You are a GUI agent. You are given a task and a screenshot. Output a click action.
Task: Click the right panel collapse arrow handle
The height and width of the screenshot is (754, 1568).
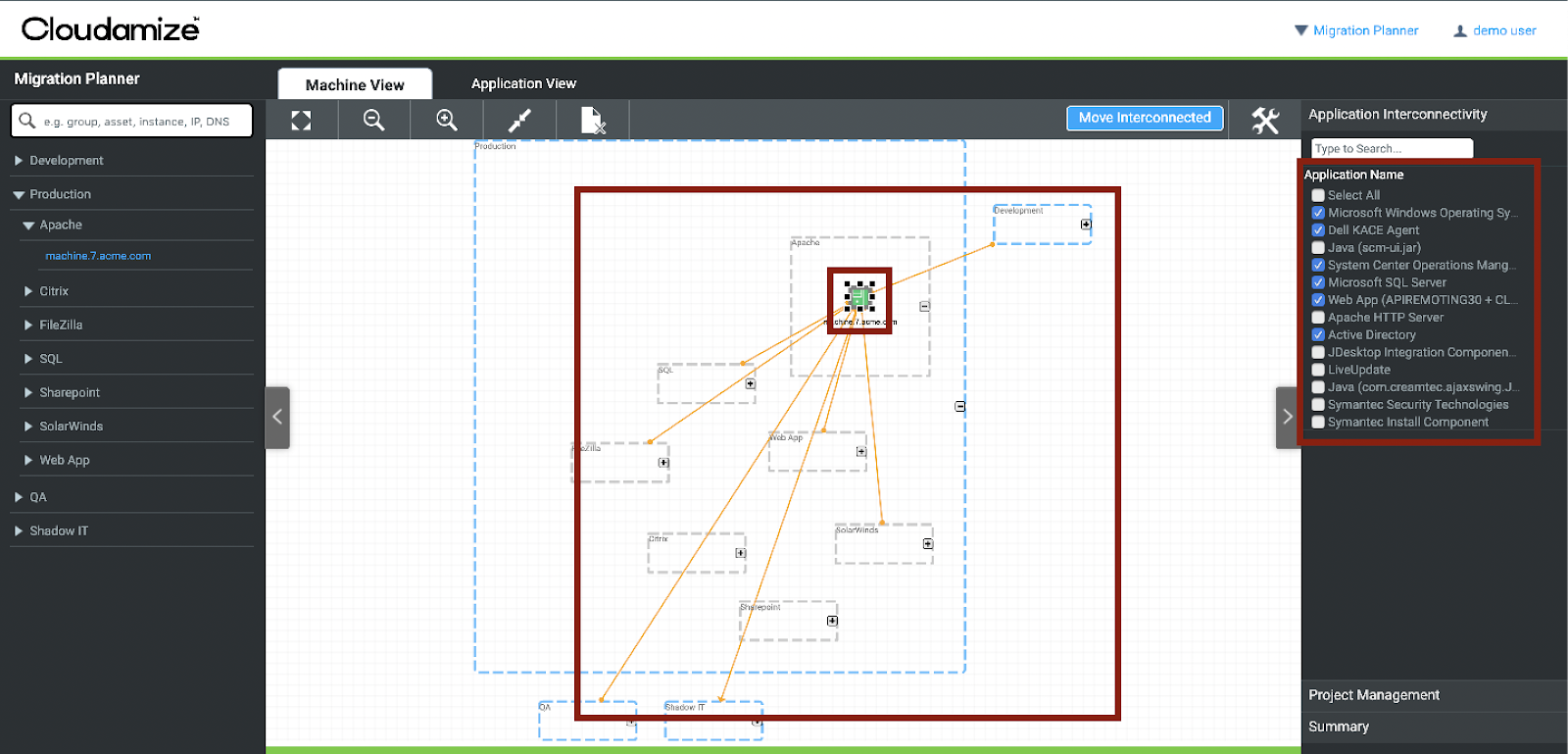tap(1288, 418)
